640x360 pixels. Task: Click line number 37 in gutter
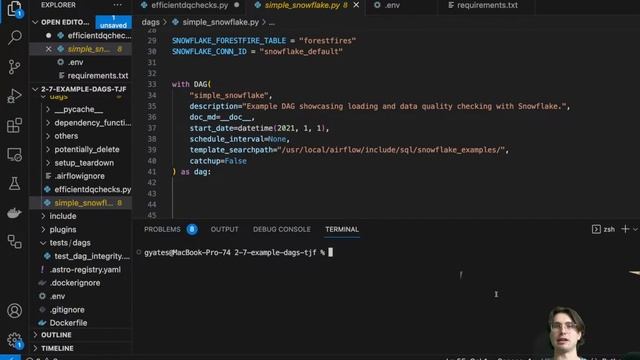(152, 128)
